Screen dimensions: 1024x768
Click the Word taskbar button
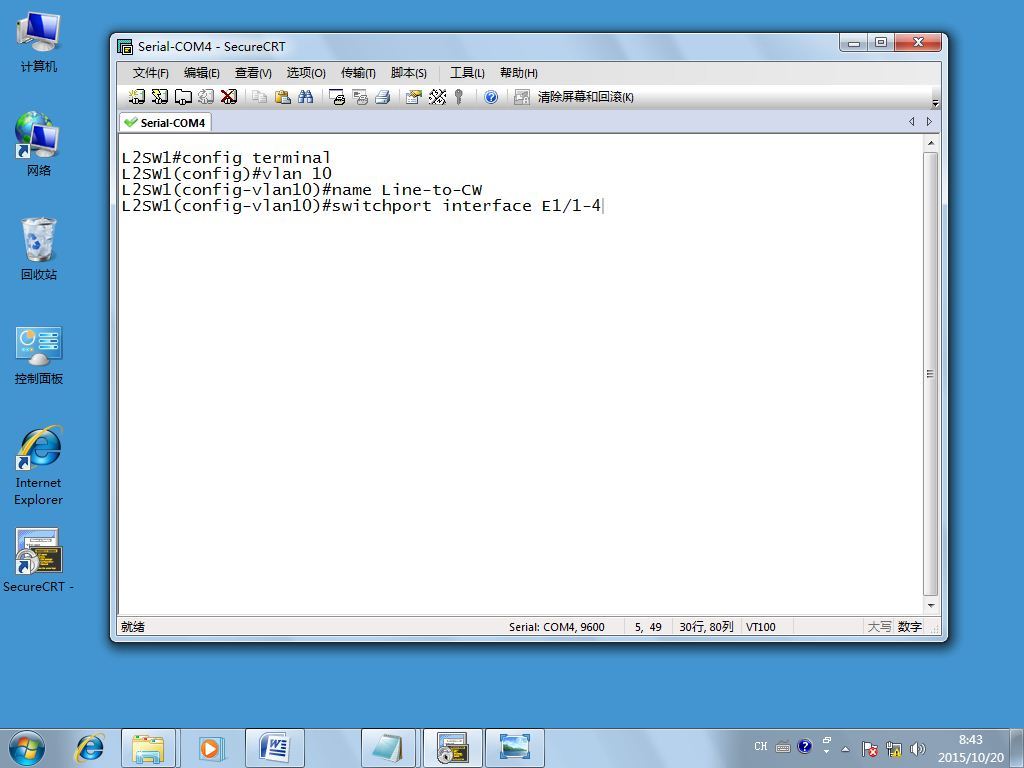[275, 748]
